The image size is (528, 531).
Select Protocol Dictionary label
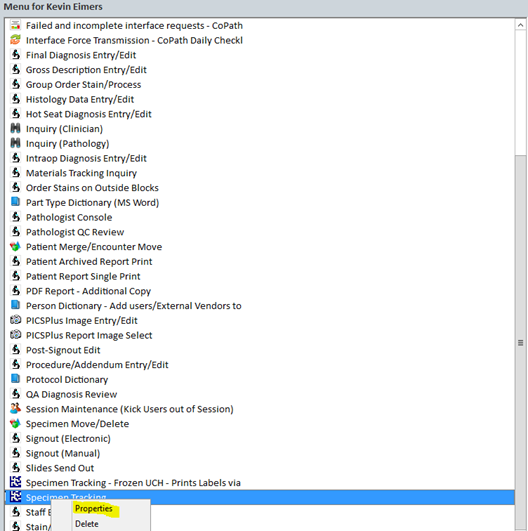(67, 380)
